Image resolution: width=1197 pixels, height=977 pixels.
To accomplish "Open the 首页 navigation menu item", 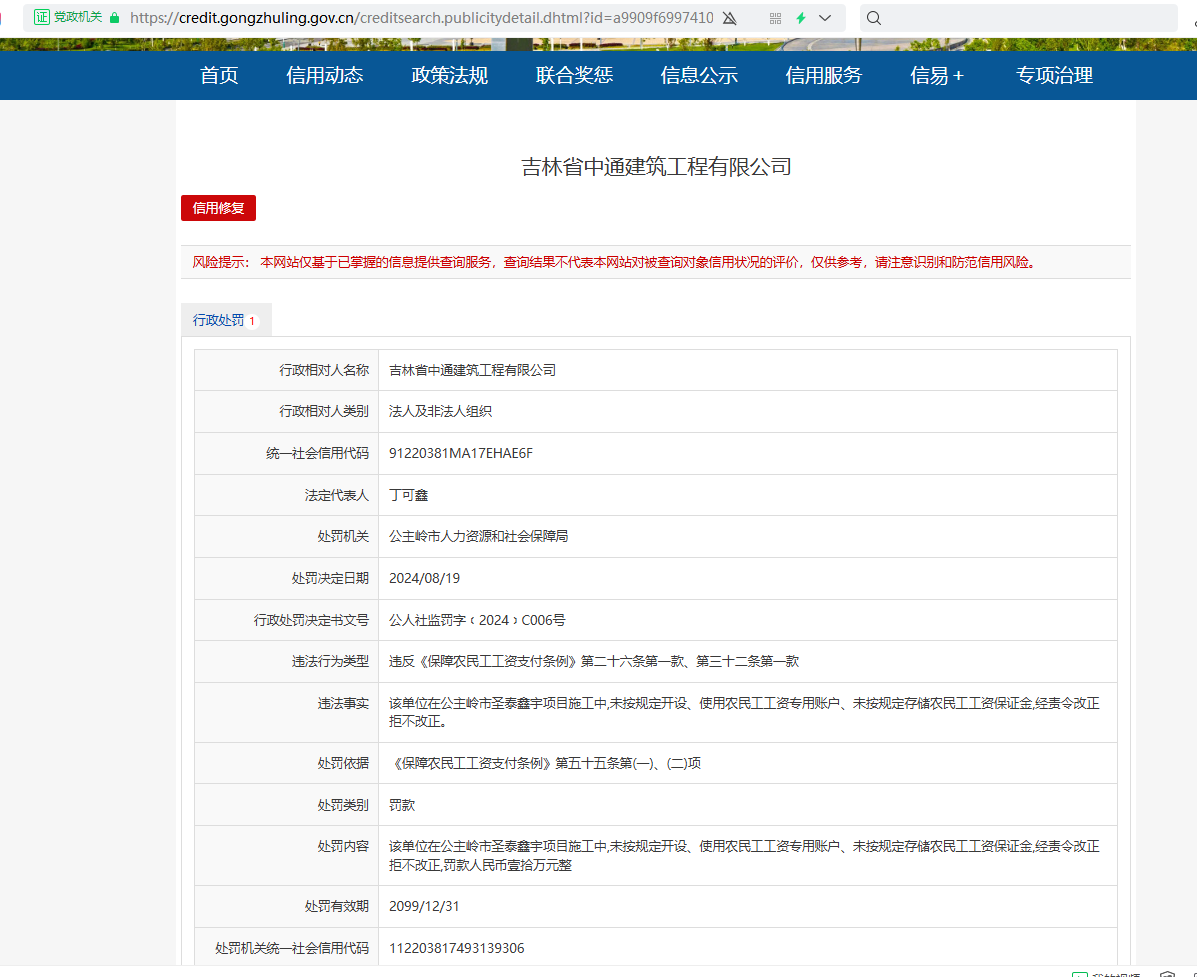I will [219, 76].
